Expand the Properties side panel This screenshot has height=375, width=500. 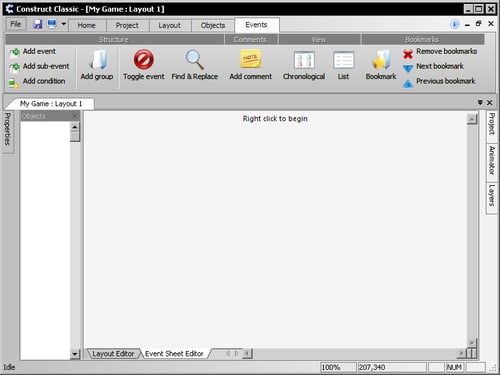tap(8, 129)
